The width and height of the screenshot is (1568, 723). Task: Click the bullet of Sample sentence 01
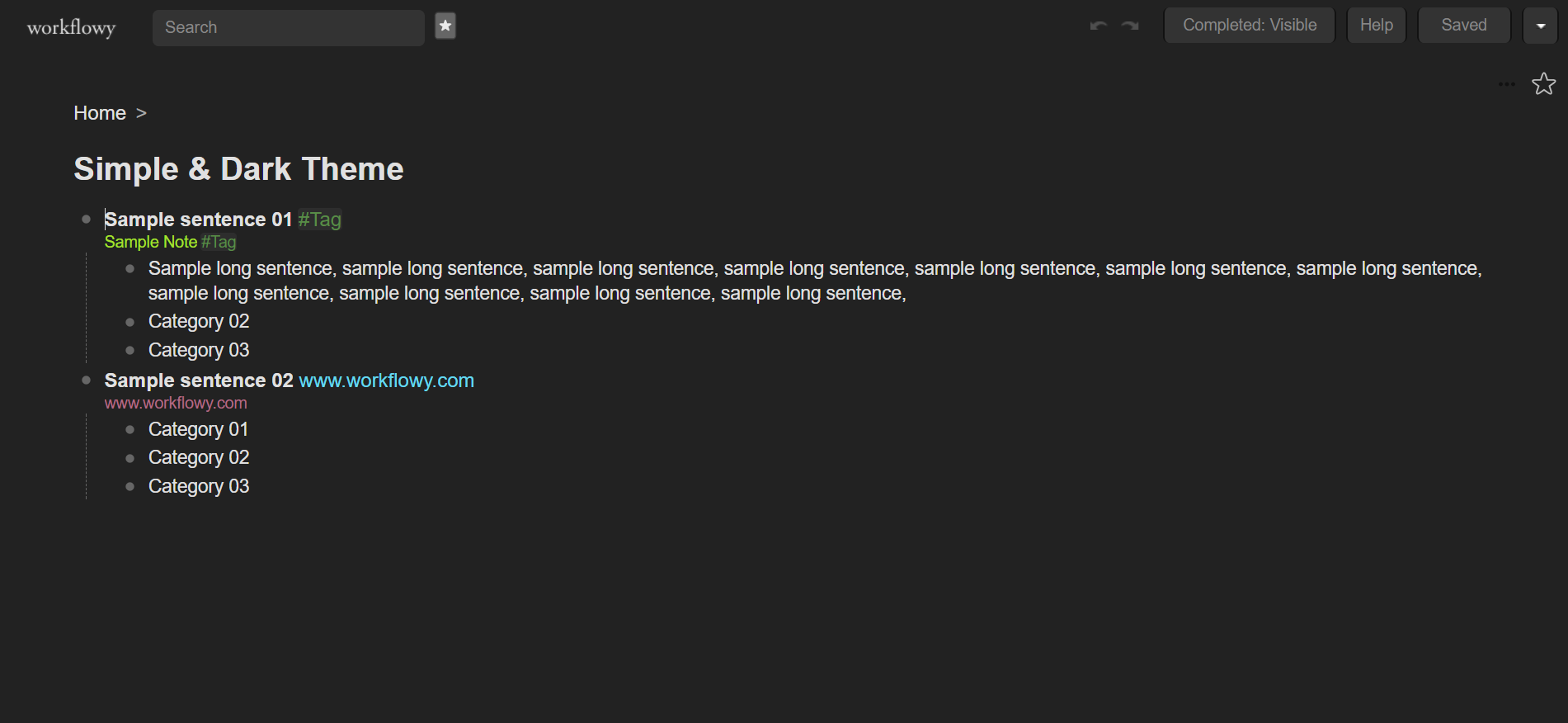[86, 220]
